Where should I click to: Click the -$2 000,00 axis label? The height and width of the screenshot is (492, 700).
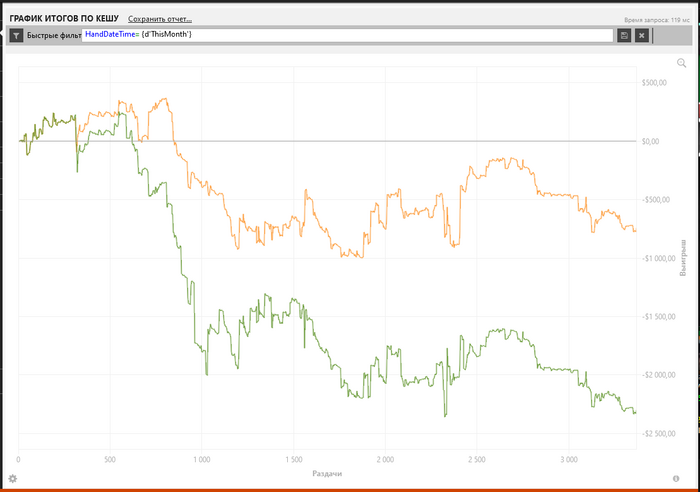[658, 375]
